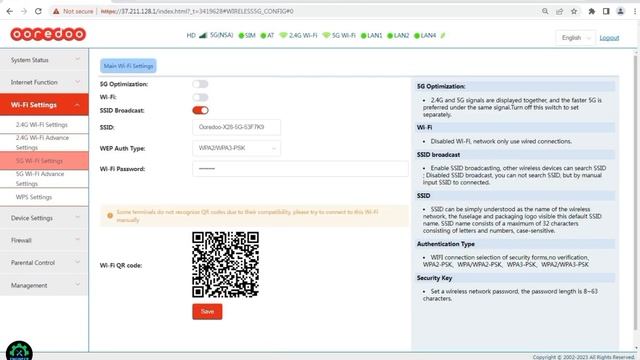The image size is (640, 360).
Task: Expand Device Settings menu
Action: pos(44,218)
